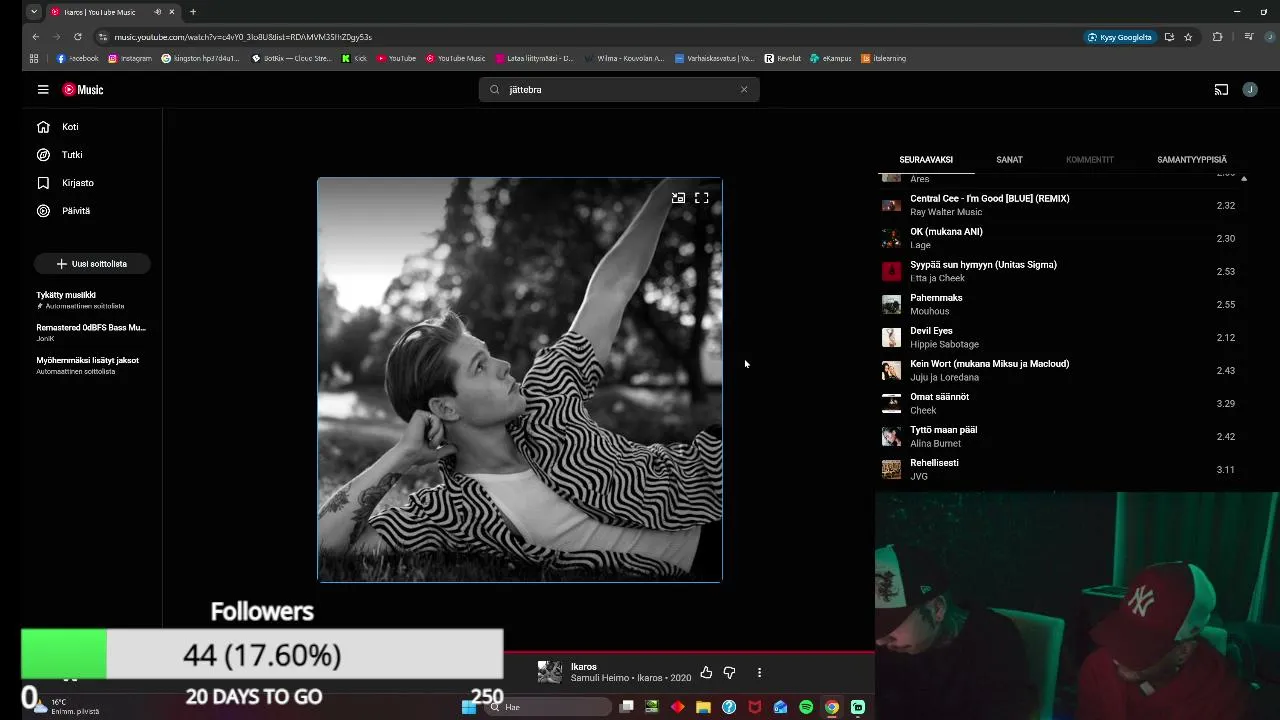Like the song Ikaros
The height and width of the screenshot is (720, 1280).
point(706,673)
